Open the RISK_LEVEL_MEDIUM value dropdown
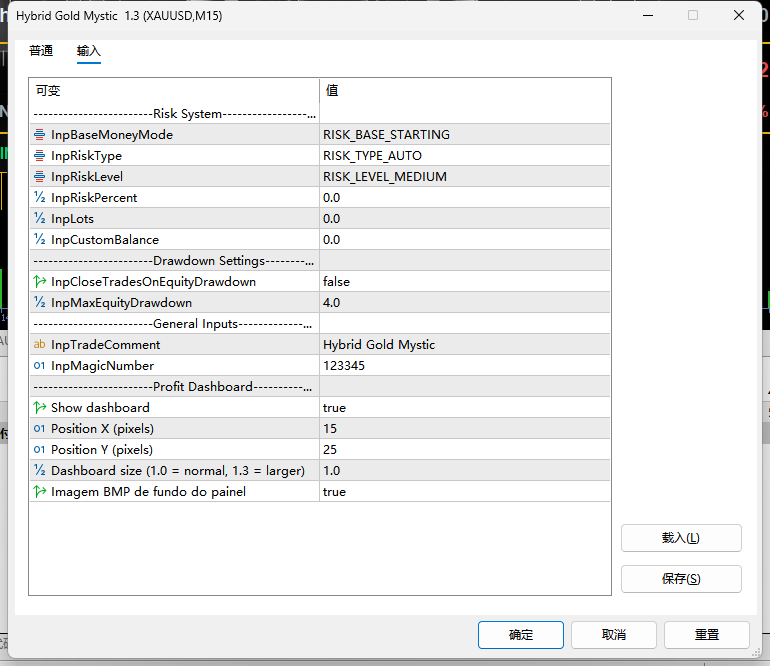Screen dimensions: 770x666 click(465, 177)
